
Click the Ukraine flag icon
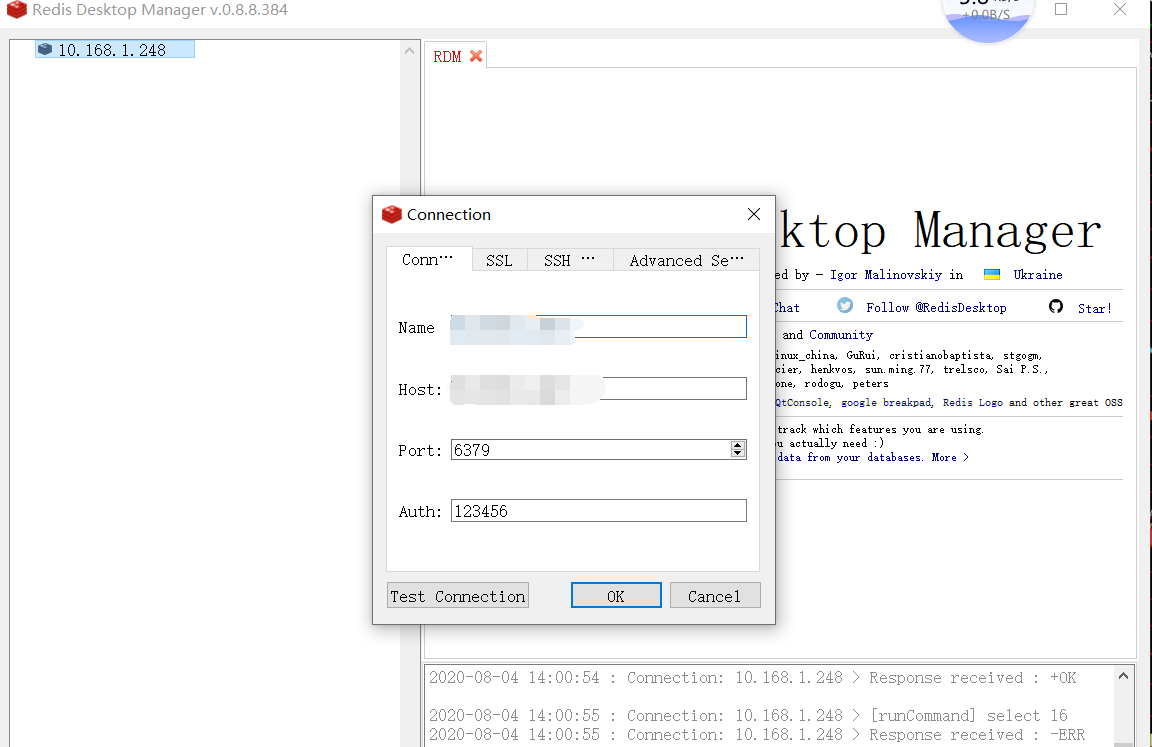[x=992, y=275]
